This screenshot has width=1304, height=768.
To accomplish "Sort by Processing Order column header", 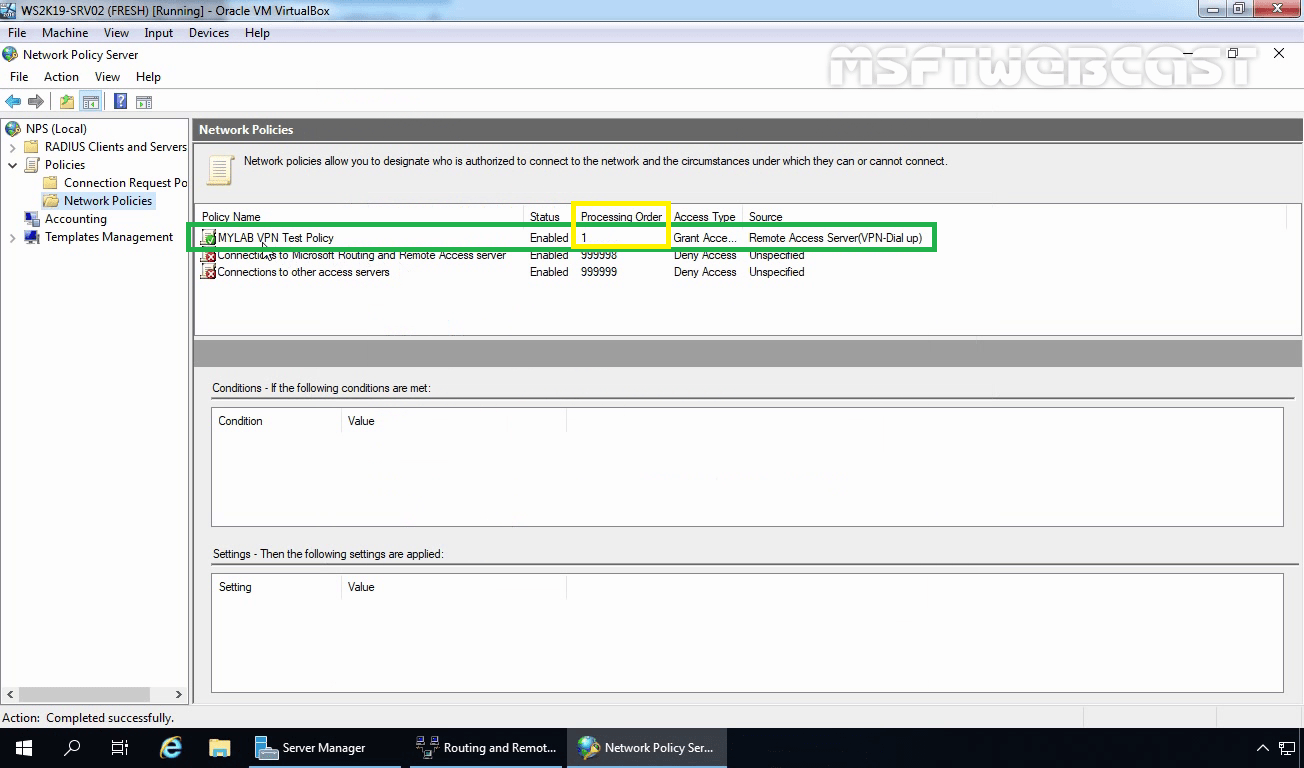I will pyautogui.click(x=621, y=217).
